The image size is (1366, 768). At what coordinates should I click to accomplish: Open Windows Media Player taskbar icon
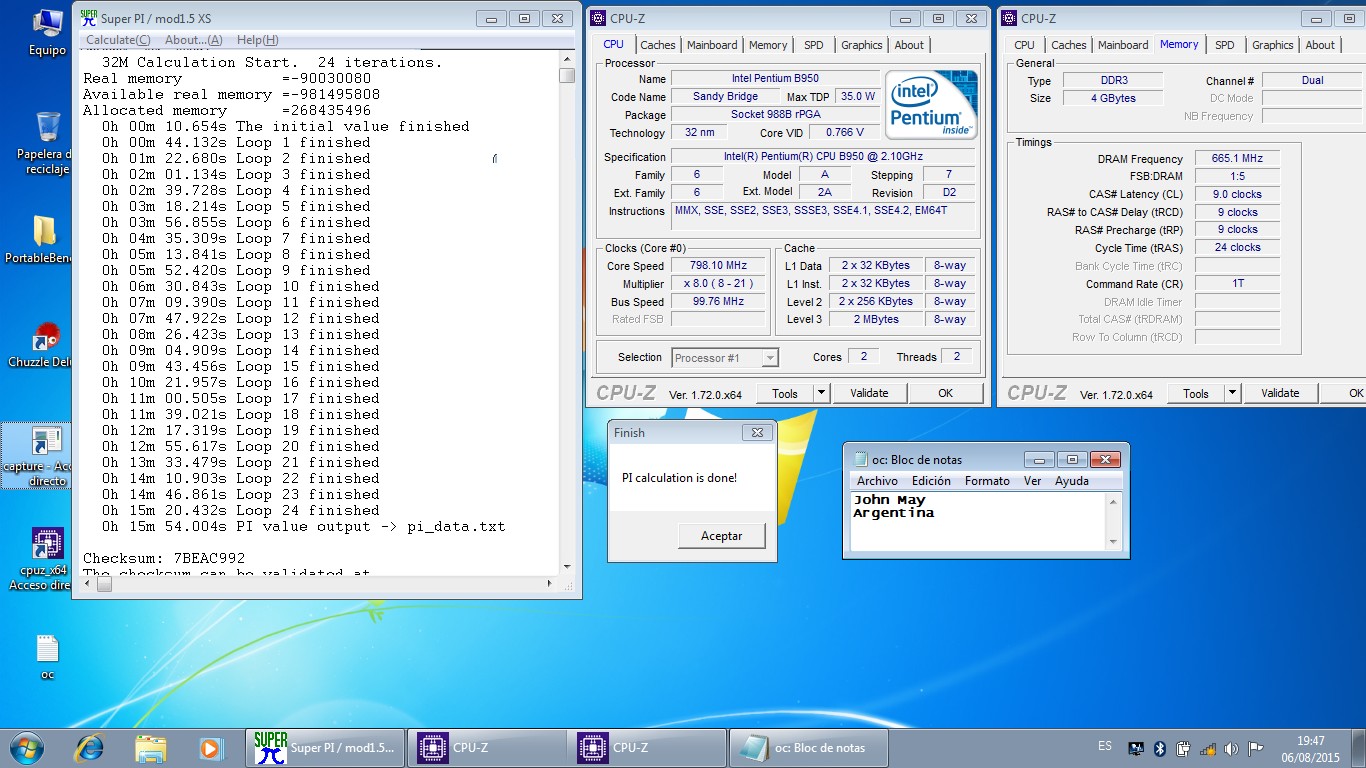point(210,747)
